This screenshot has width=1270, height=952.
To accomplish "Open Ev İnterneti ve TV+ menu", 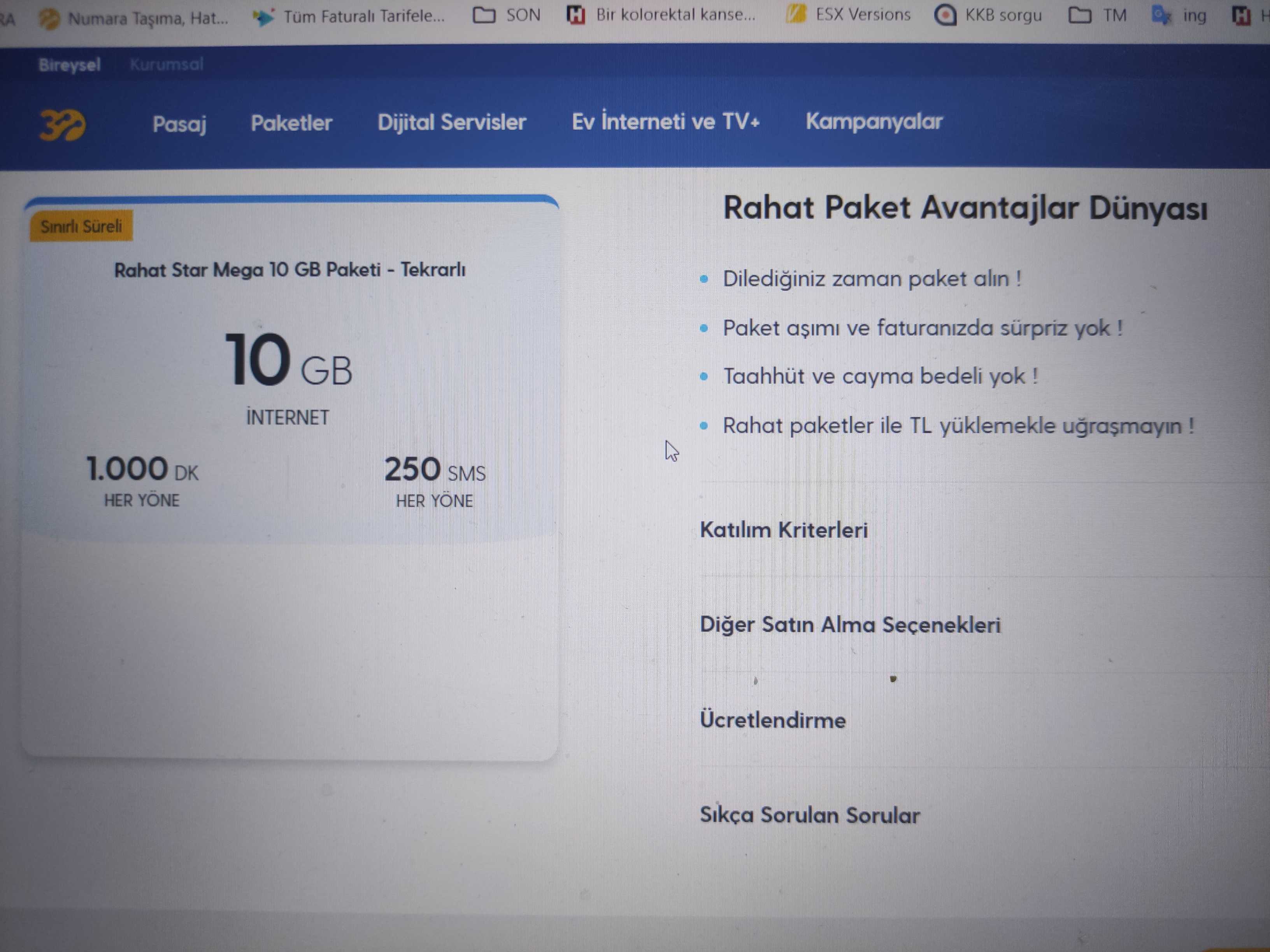I will point(665,121).
